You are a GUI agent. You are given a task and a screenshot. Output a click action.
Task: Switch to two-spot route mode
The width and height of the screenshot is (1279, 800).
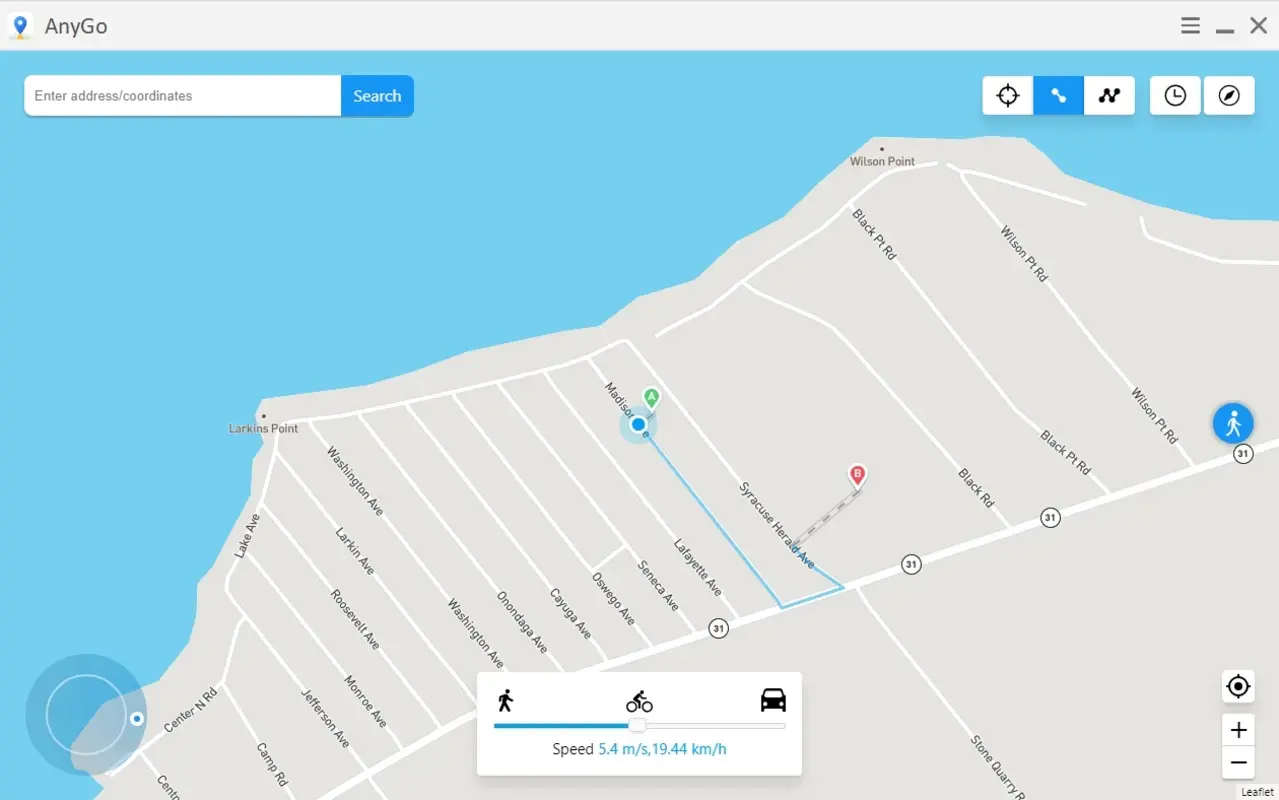click(1058, 95)
